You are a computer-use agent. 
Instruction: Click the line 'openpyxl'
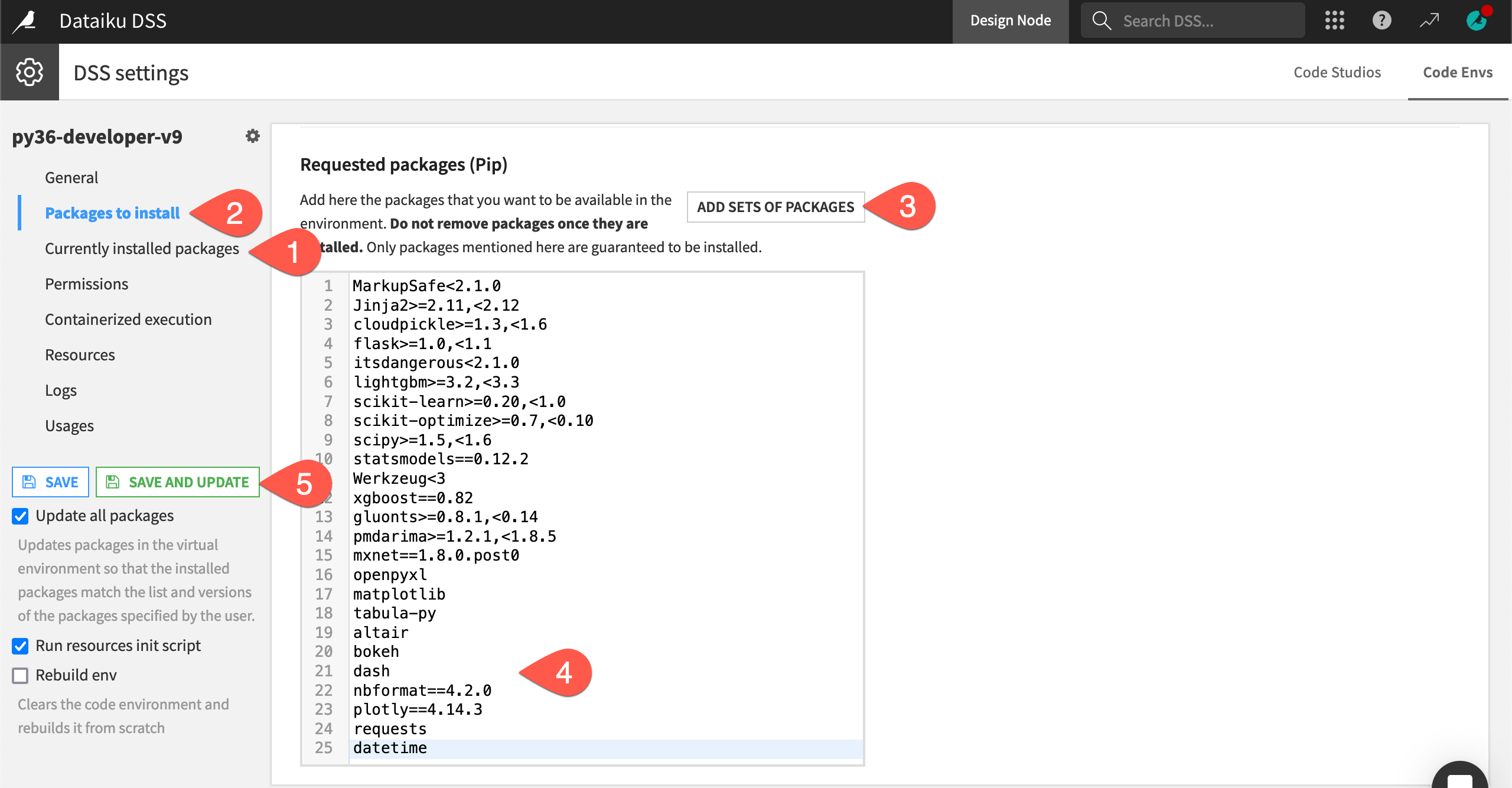[x=390, y=575]
